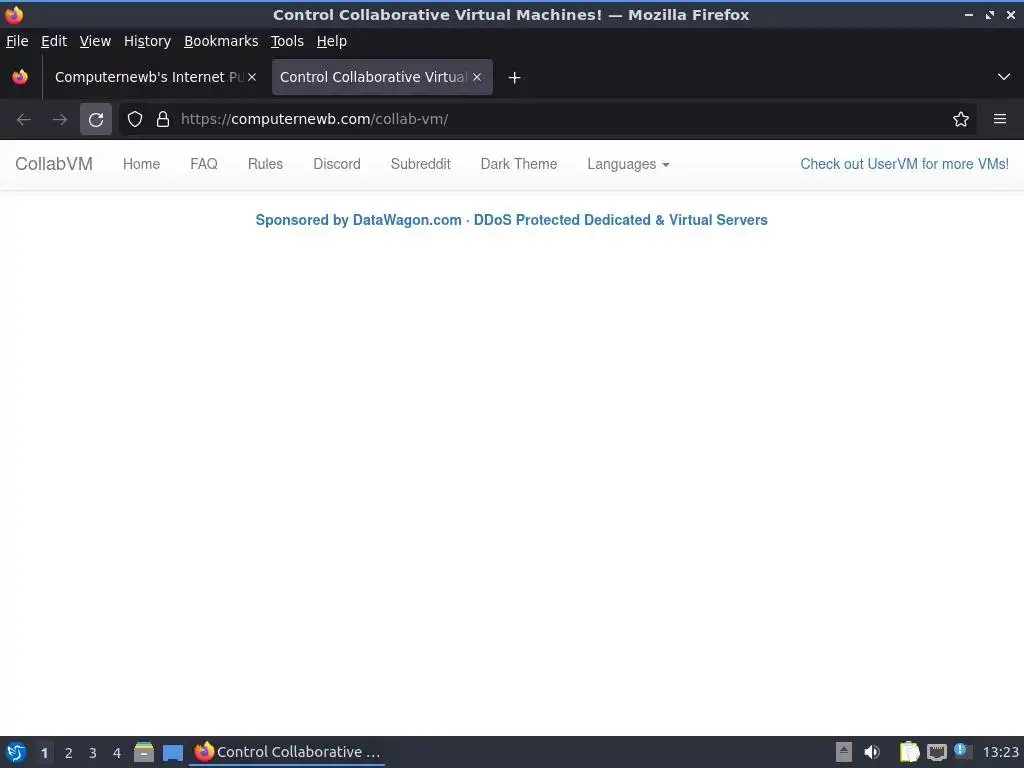Open the Help menu
Image resolution: width=1024 pixels, height=768 pixels.
point(332,41)
